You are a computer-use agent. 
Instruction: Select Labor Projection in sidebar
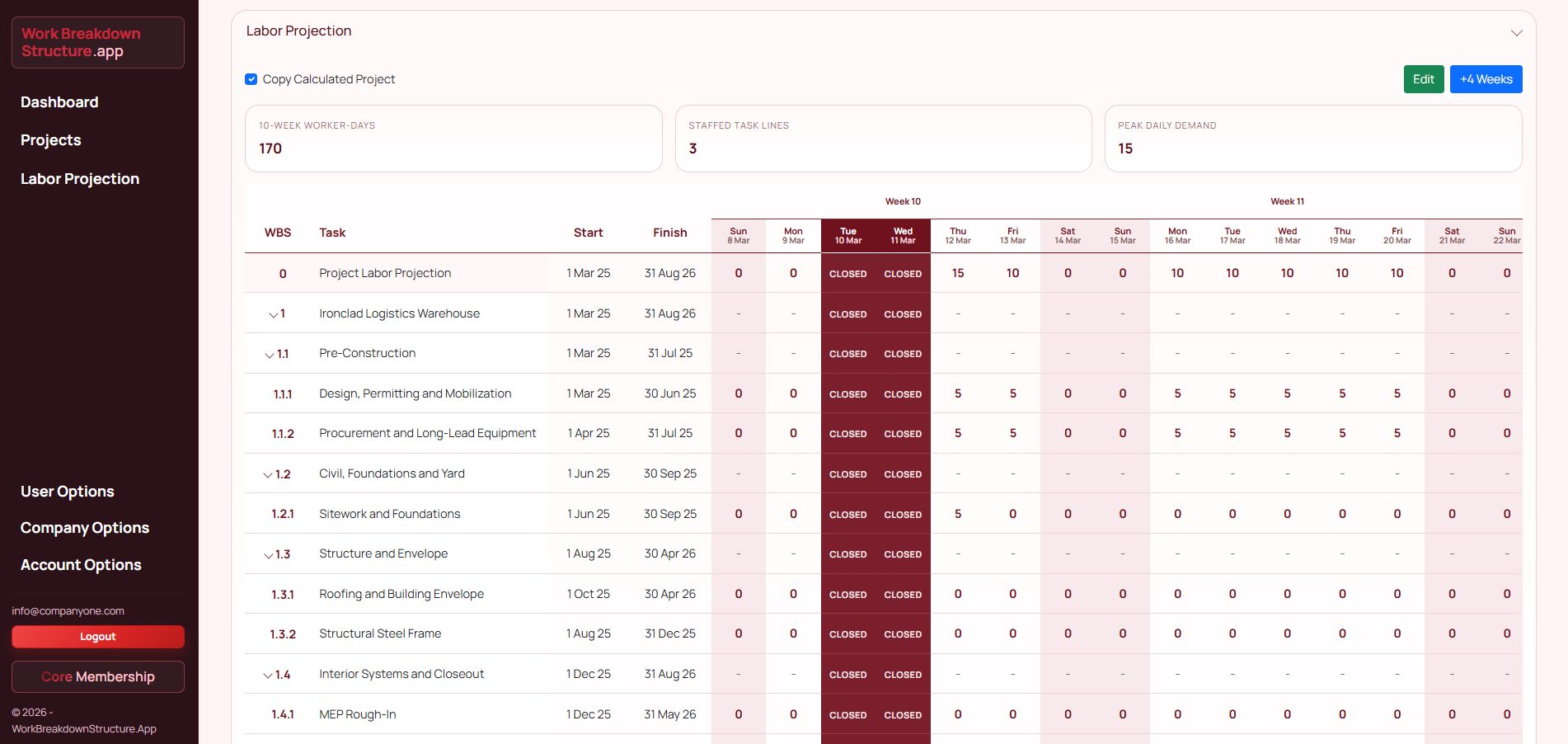click(x=80, y=179)
